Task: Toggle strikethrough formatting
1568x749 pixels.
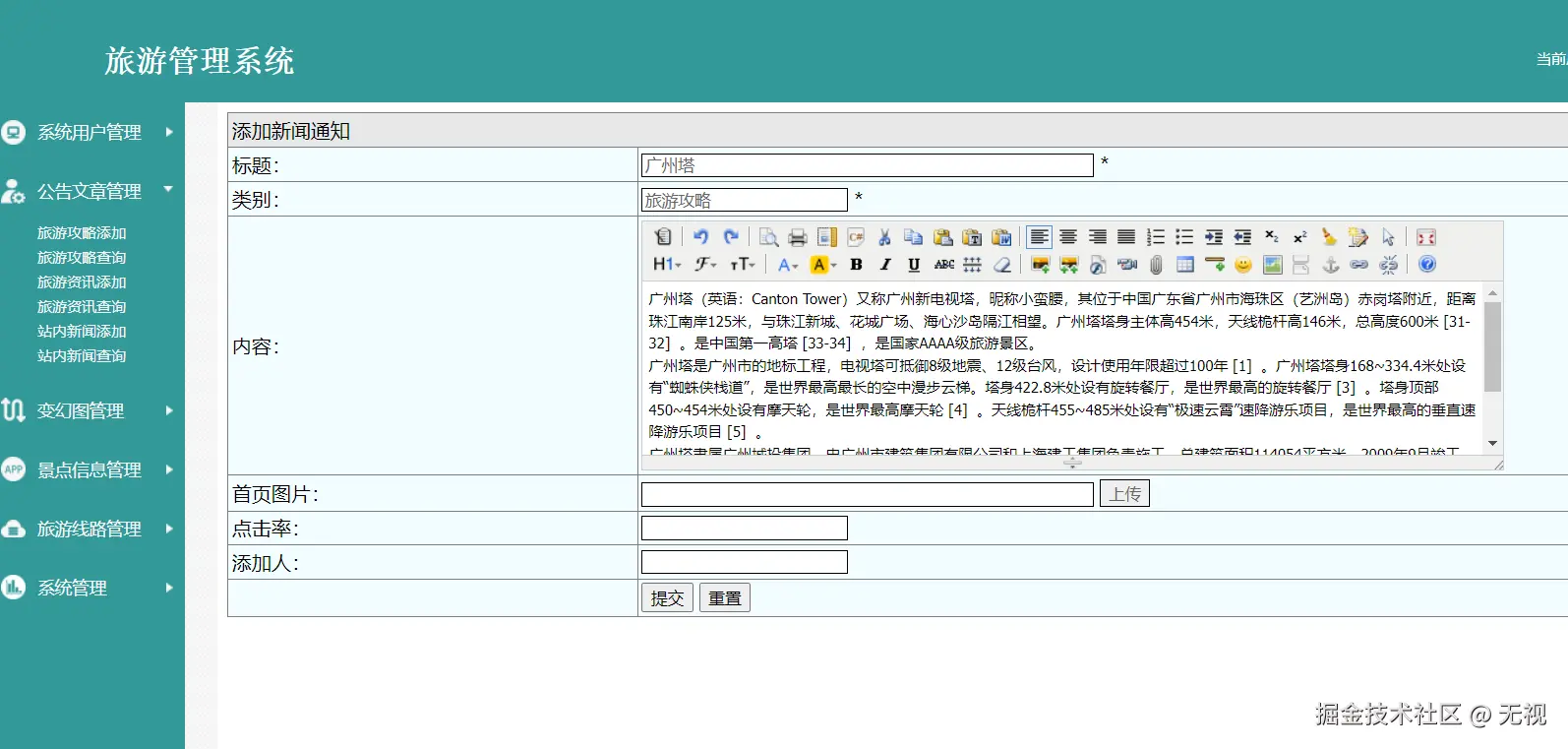Action: [943, 264]
